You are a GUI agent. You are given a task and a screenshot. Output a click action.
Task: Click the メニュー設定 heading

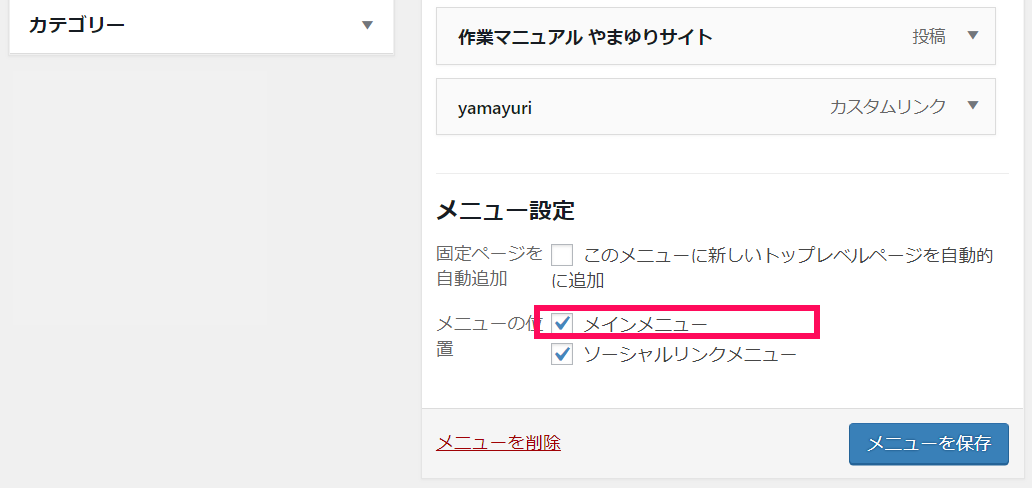point(505,211)
